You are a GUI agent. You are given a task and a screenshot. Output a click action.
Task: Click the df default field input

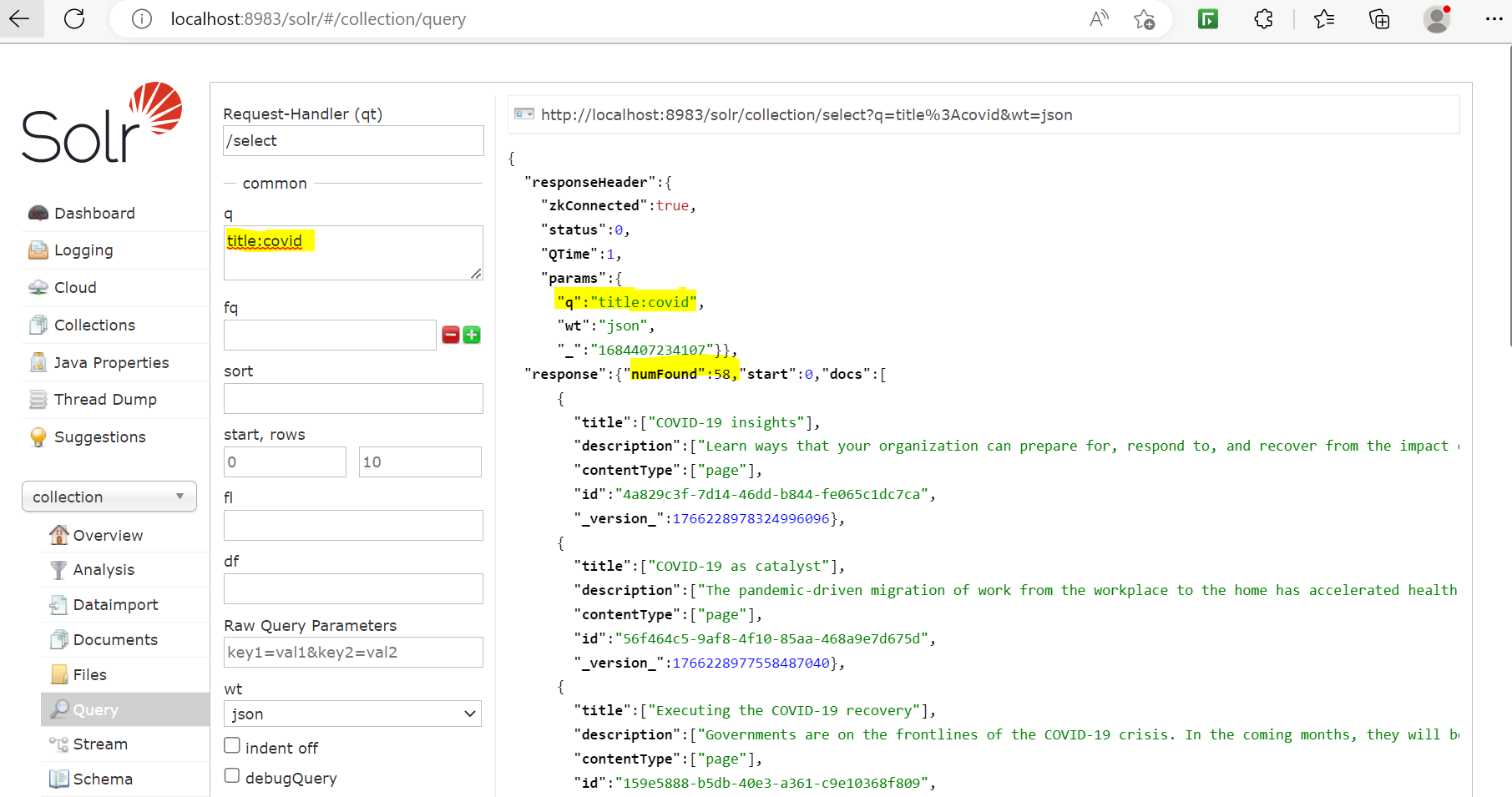pos(353,588)
